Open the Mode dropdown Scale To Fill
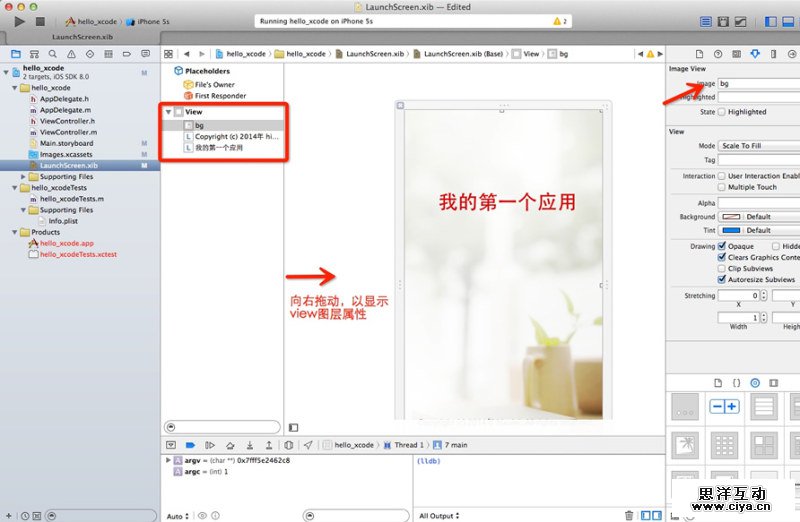The width and height of the screenshot is (800, 522). (760, 146)
